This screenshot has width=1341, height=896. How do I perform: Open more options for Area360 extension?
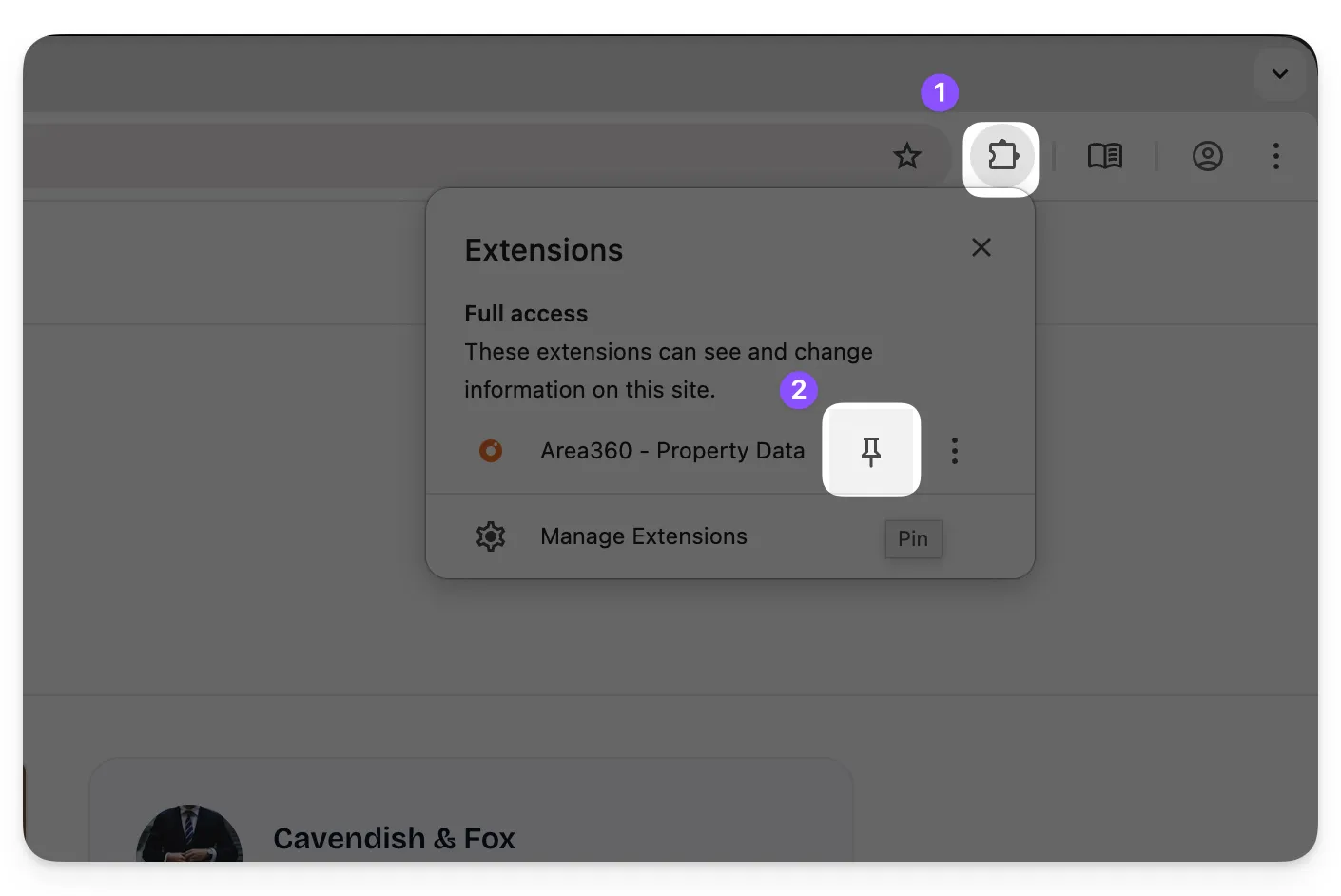[954, 451]
